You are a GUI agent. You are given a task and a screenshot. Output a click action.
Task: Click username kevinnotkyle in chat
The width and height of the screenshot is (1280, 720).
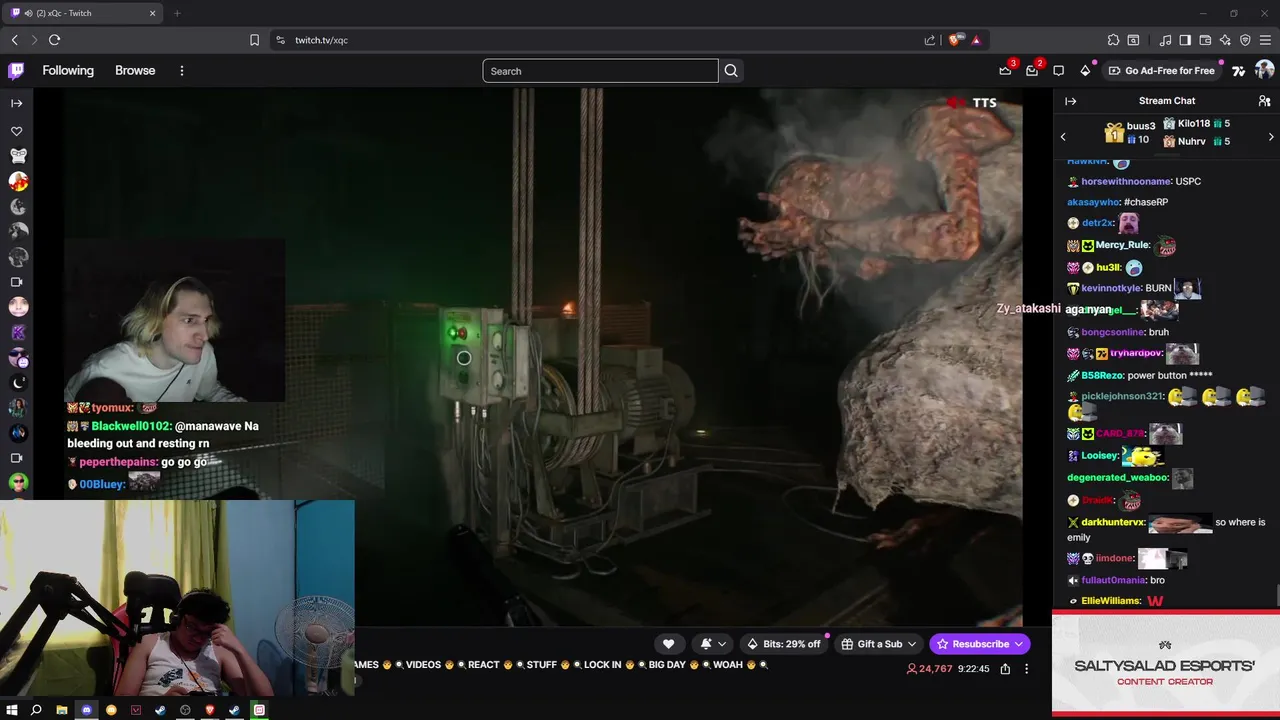[x=1111, y=288]
